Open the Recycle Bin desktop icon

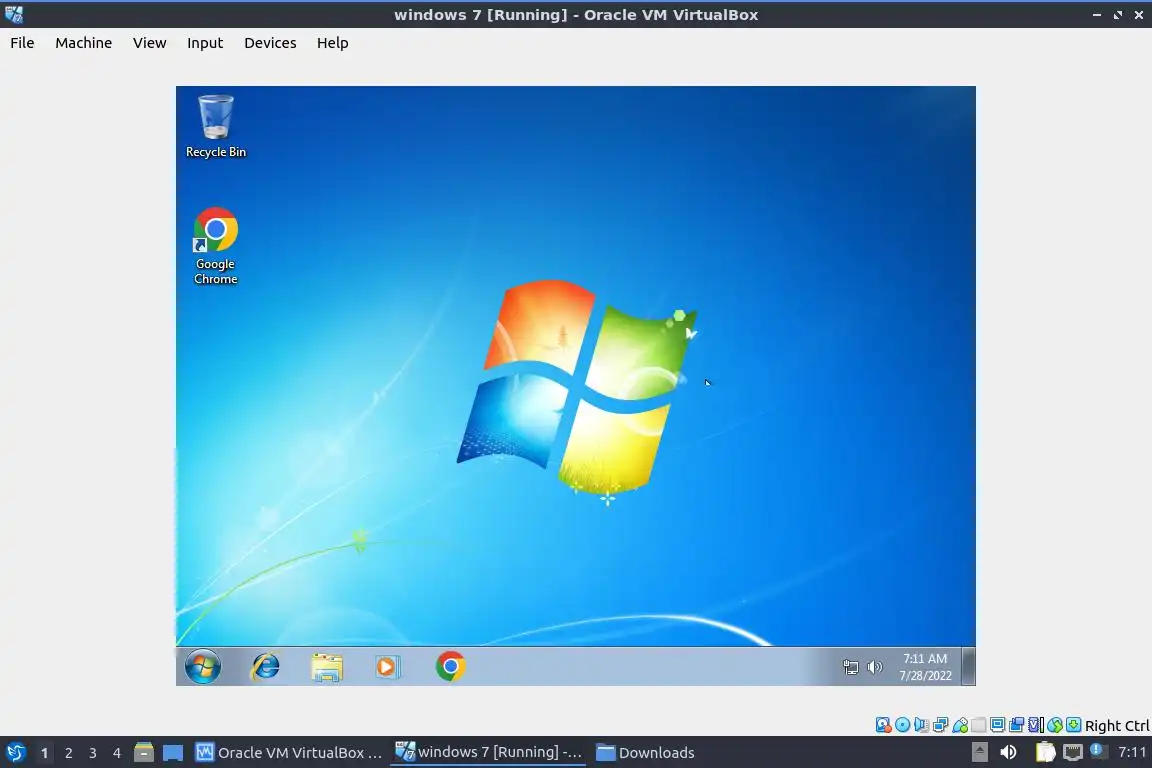tap(215, 126)
